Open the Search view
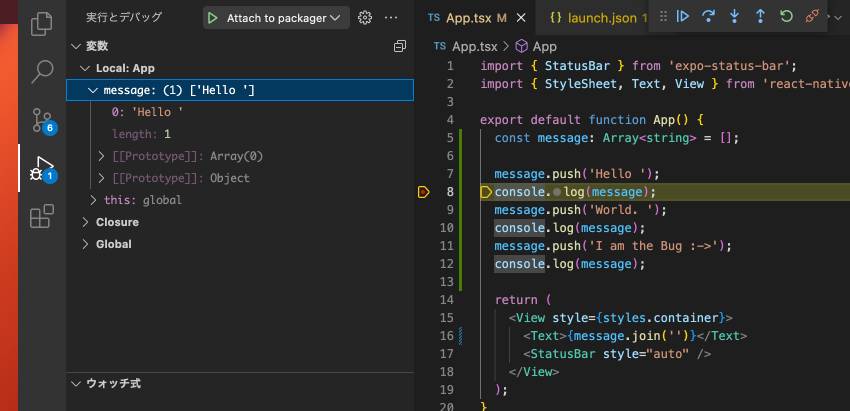 pyautogui.click(x=42, y=72)
